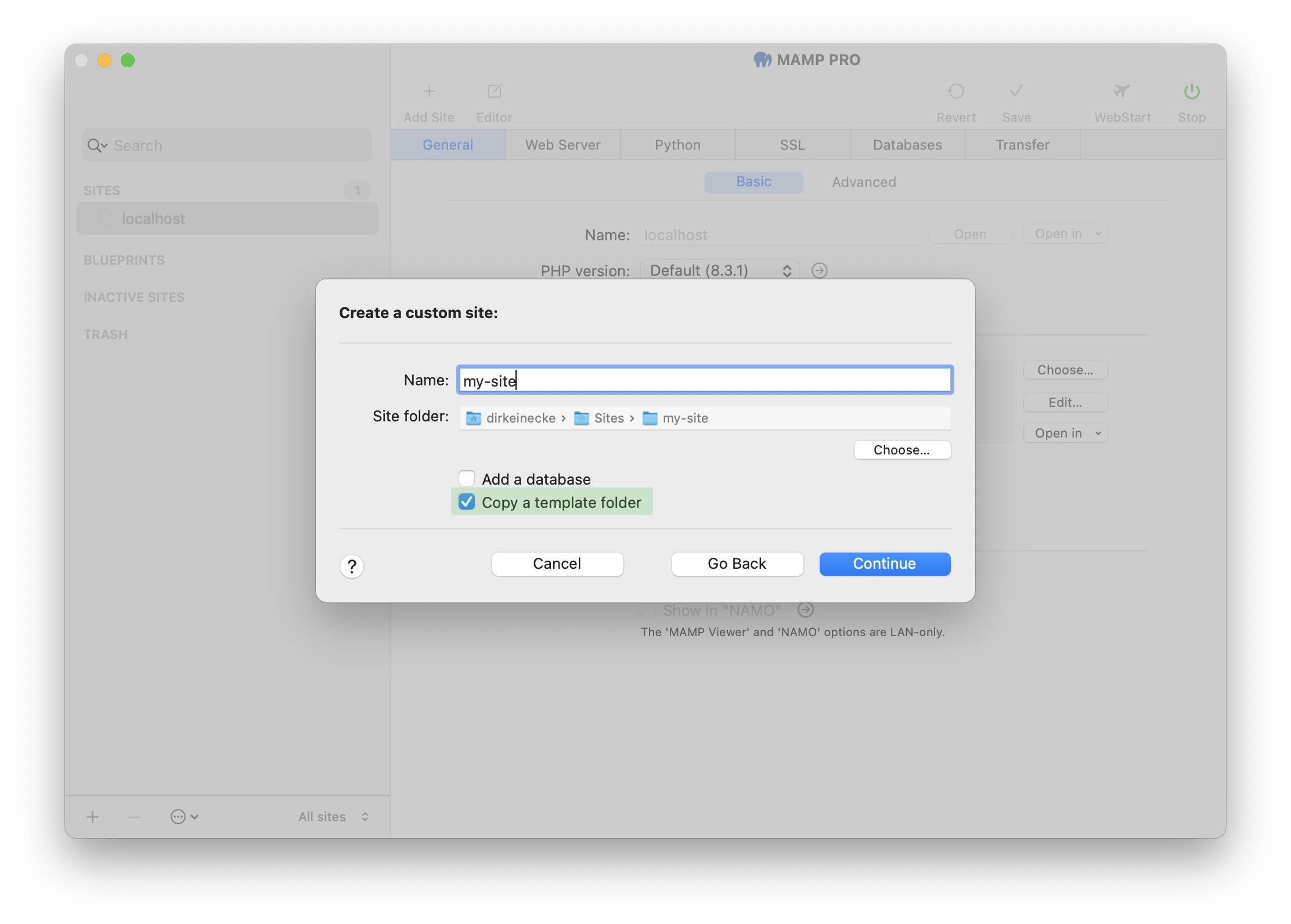Click the Add Site icon in toolbar
Viewport: 1291px width, 924px height.
(x=429, y=92)
